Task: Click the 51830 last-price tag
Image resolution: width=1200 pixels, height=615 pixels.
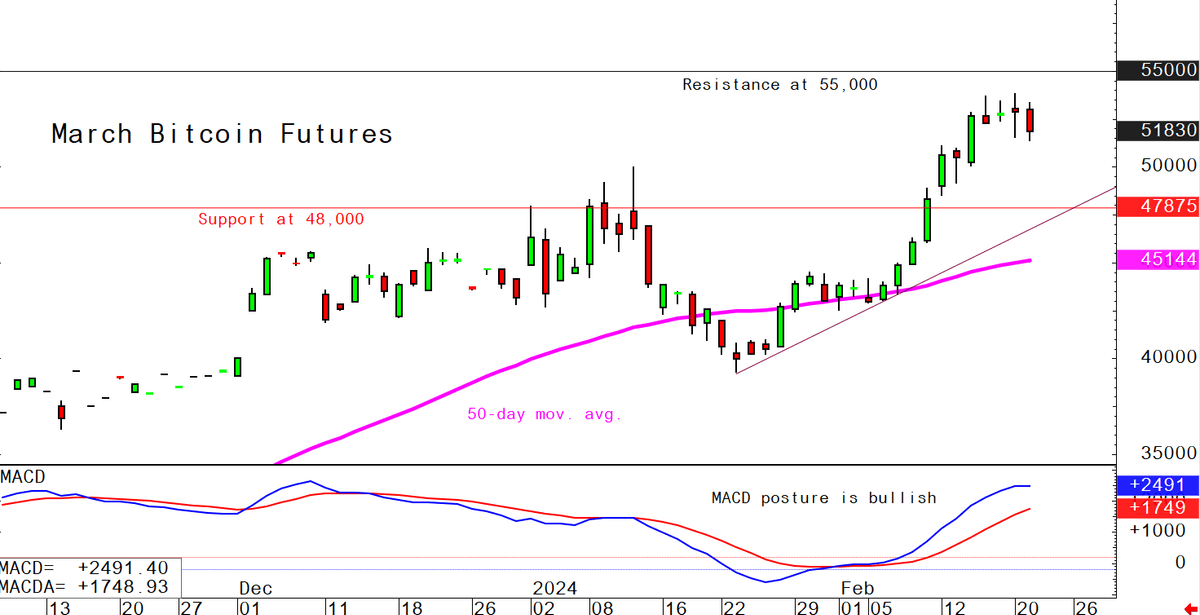Action: pos(1158,130)
